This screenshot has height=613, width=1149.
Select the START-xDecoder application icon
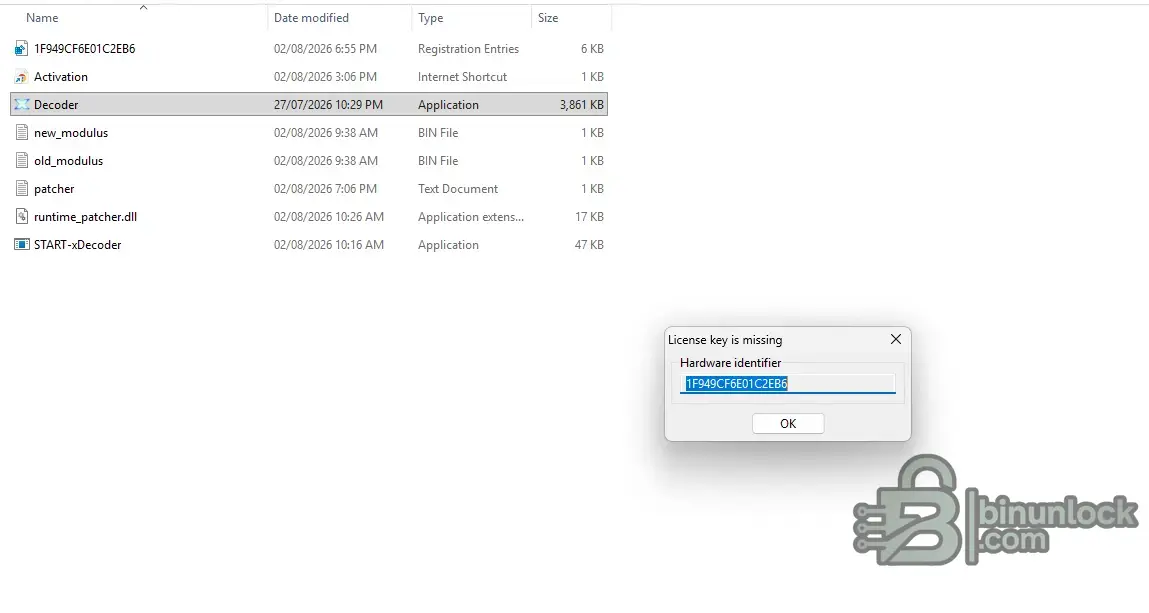pyautogui.click(x=21, y=245)
